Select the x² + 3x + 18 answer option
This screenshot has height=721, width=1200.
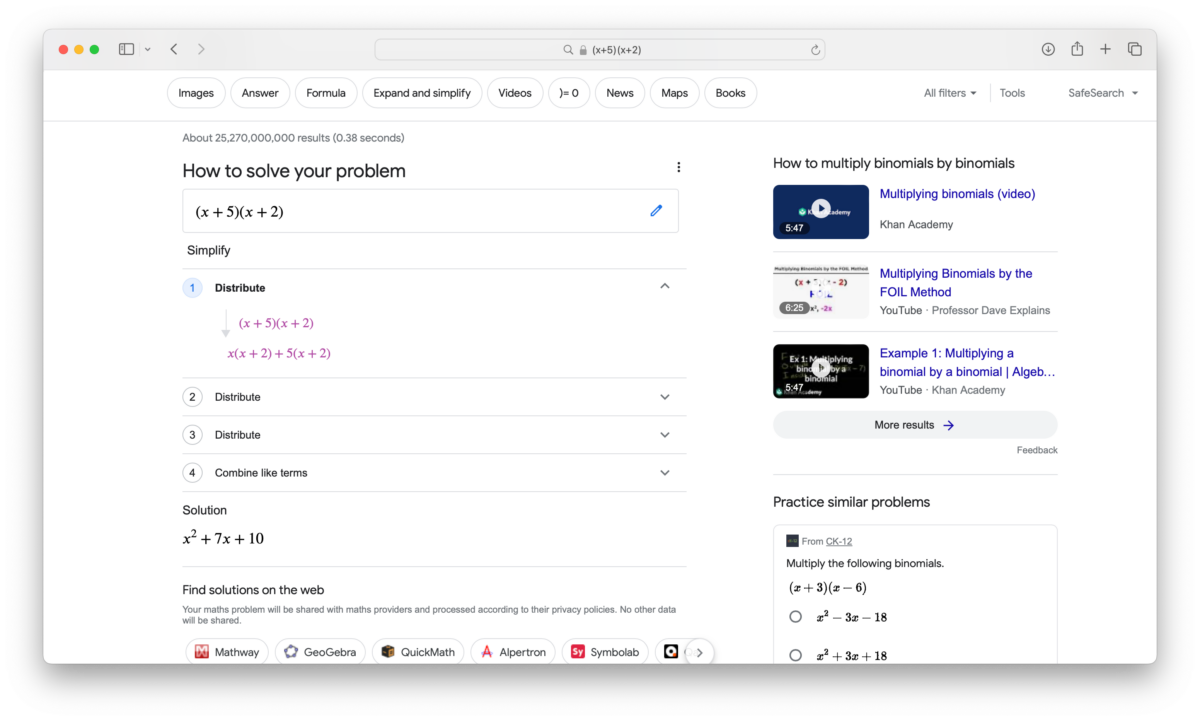coord(796,655)
